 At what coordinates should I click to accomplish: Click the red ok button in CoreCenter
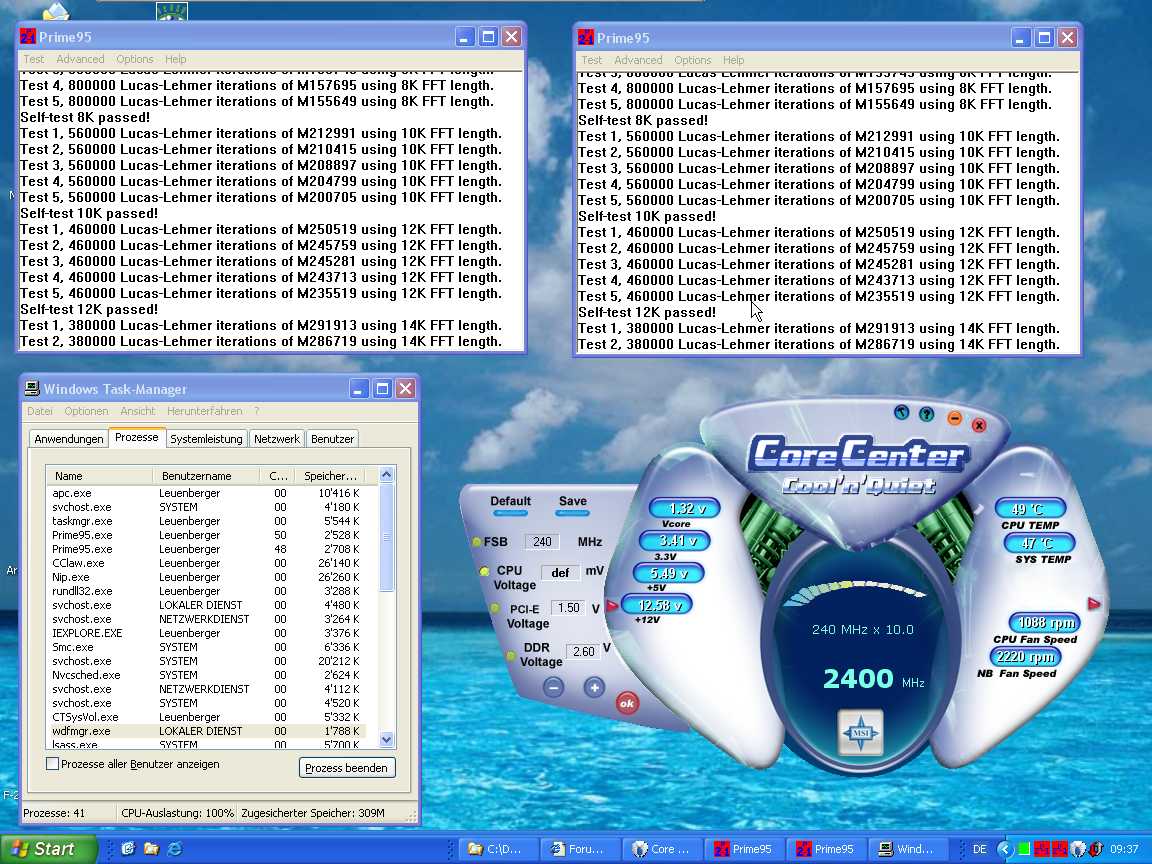click(x=627, y=703)
